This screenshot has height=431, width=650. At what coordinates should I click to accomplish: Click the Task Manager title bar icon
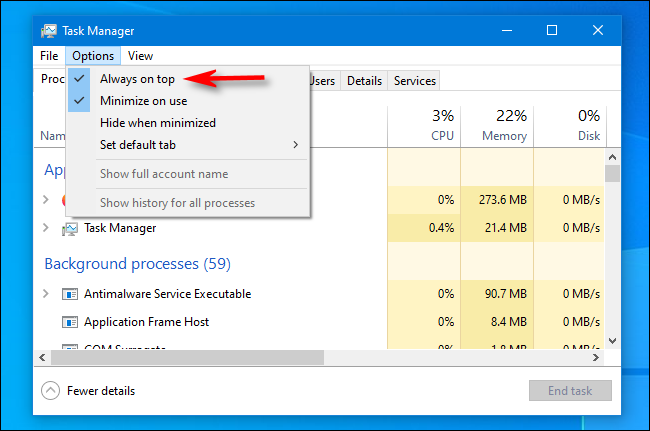click(49, 30)
